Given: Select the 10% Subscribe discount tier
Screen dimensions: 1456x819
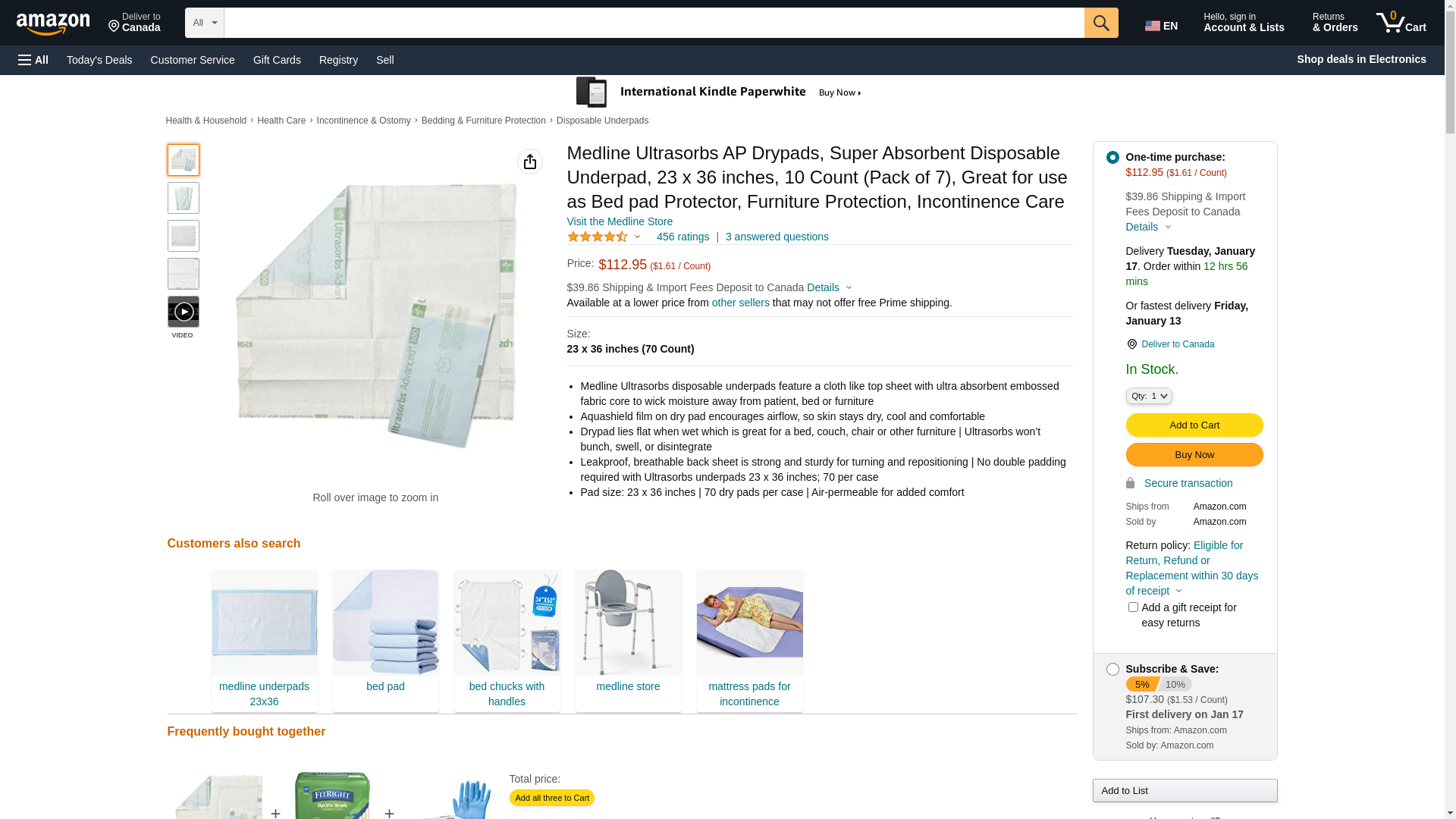Looking at the screenshot, I should click(1175, 684).
